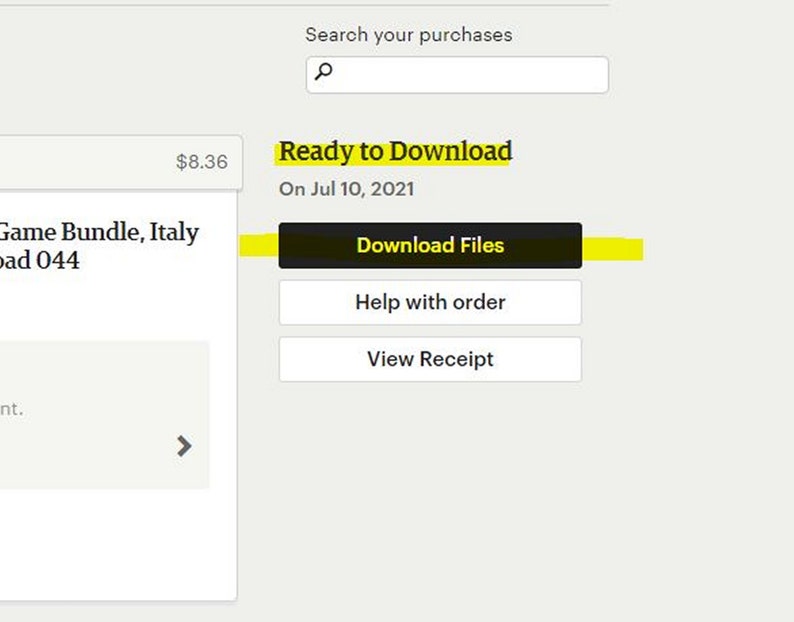Click the Search your purchases label
The height and width of the screenshot is (622, 794).
coord(409,35)
